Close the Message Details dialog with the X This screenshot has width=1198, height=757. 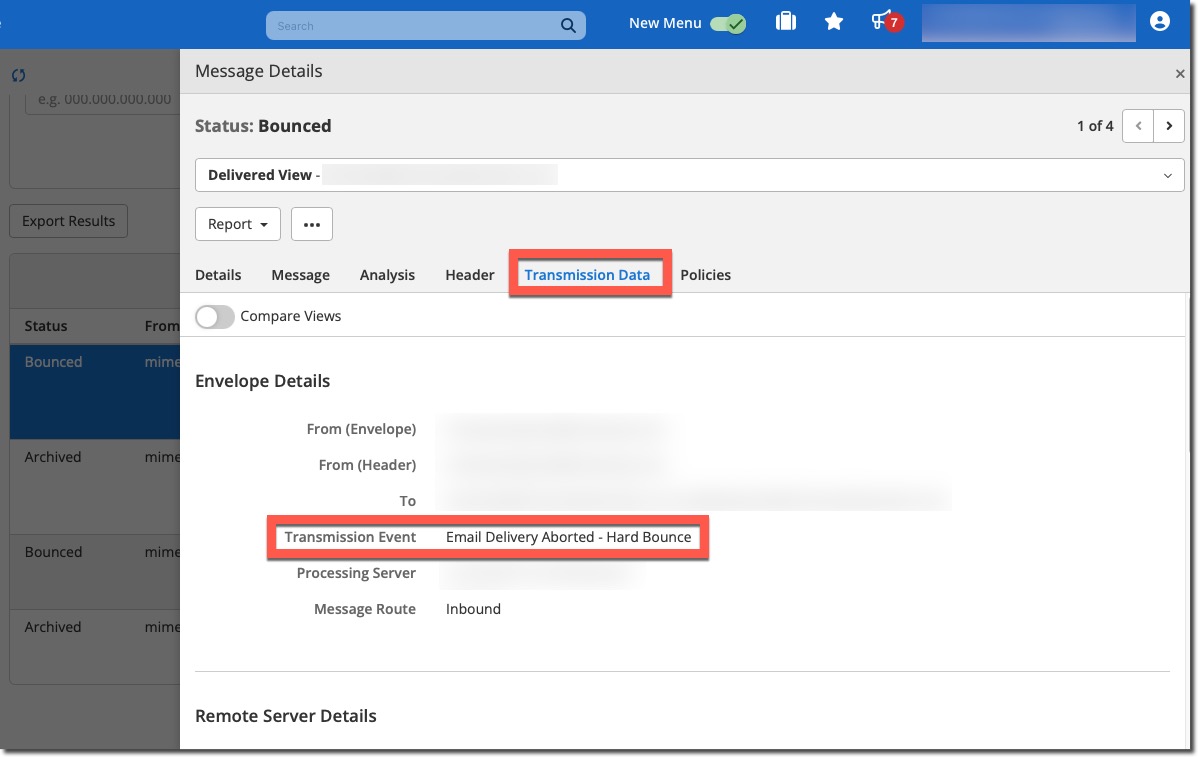pos(1180,73)
